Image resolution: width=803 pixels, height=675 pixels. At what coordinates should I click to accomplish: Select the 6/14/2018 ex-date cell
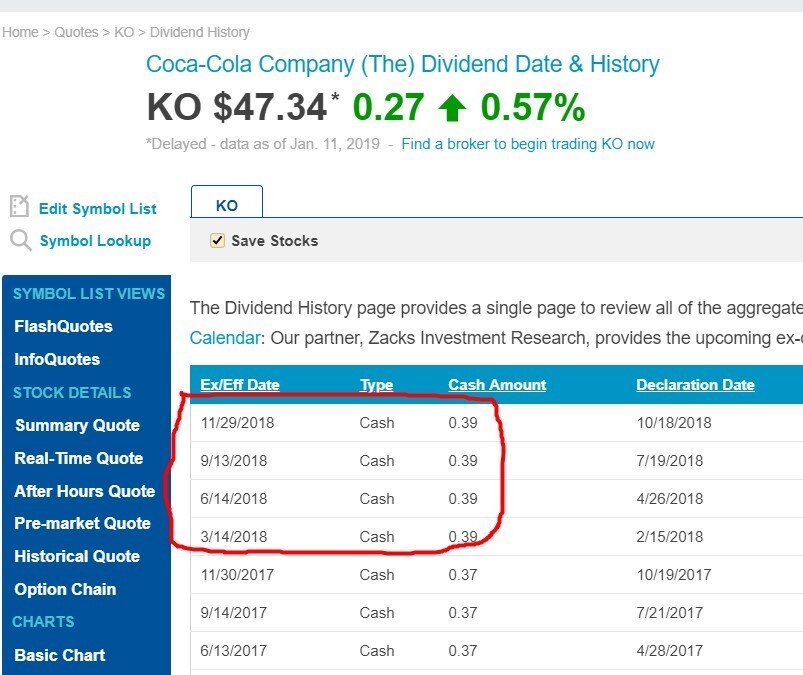click(x=234, y=498)
